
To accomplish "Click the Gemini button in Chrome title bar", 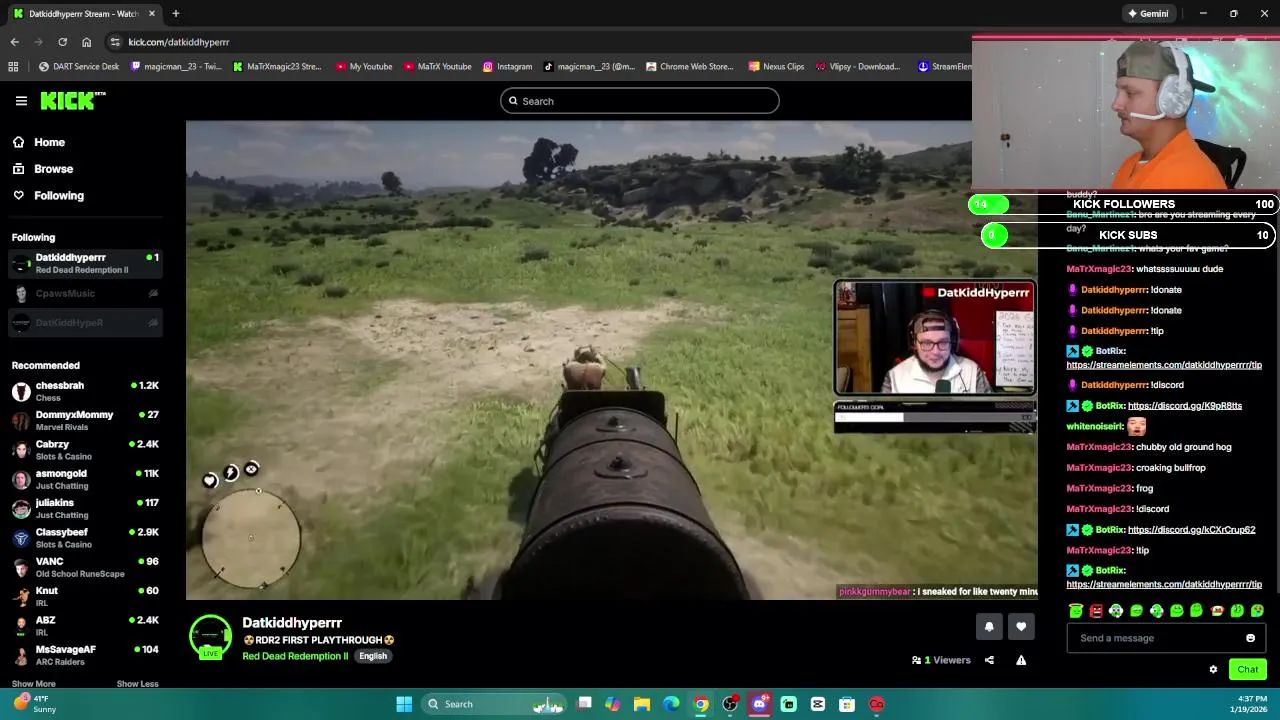I will coord(1147,14).
